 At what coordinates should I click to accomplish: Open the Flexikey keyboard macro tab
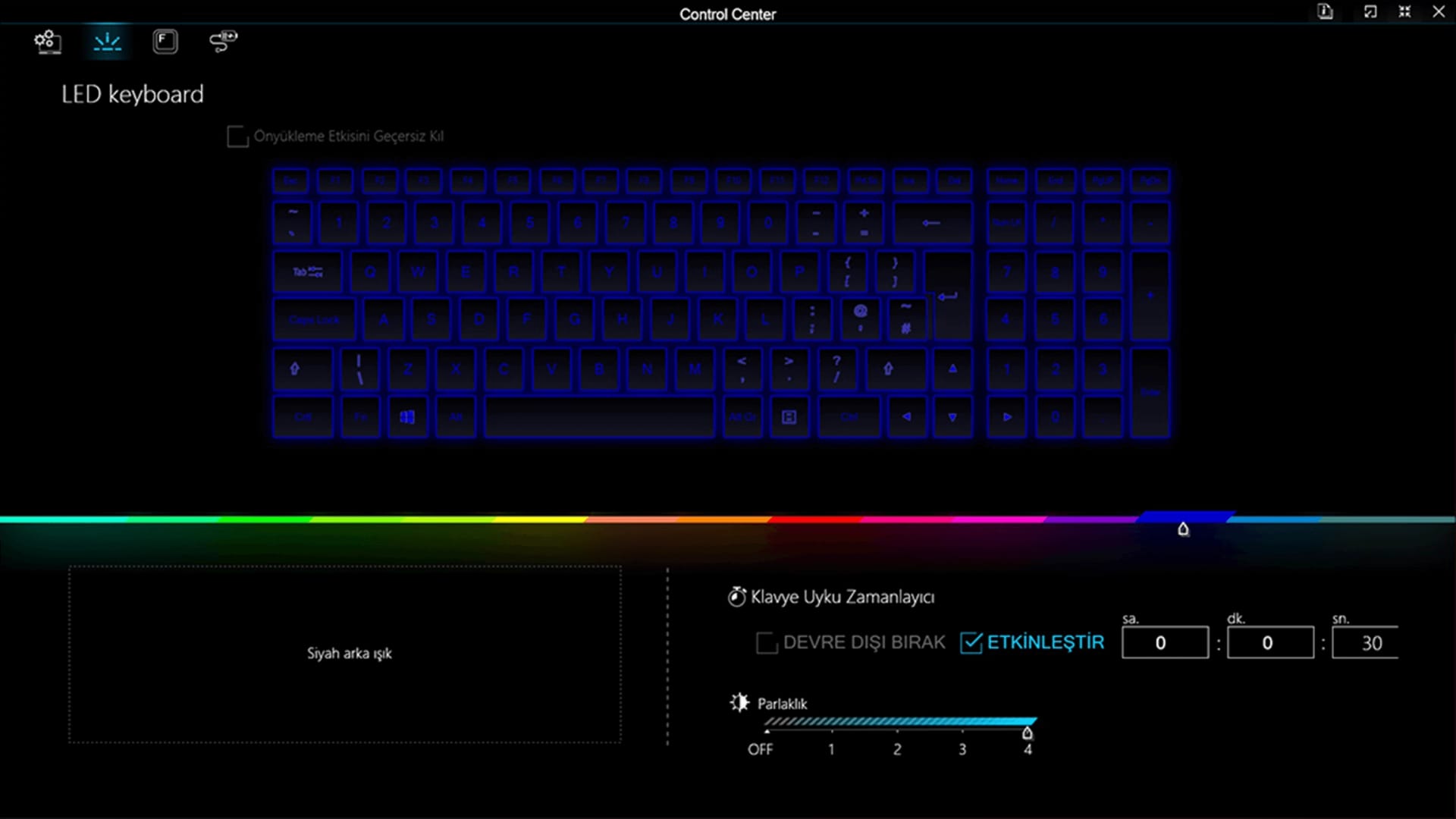[165, 42]
